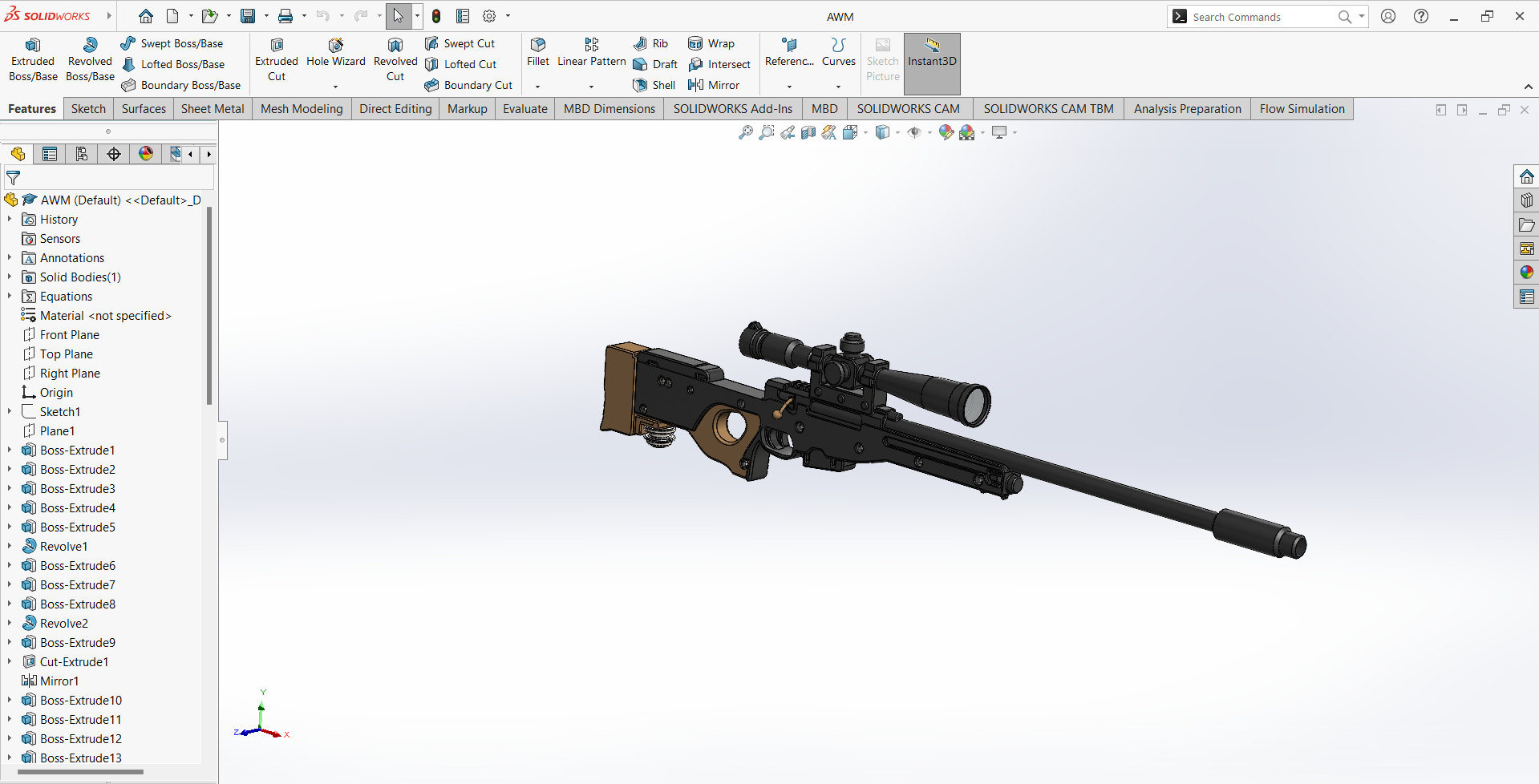Image resolution: width=1539 pixels, height=784 pixels.
Task: Open the Surfaces tab
Action: (x=144, y=109)
